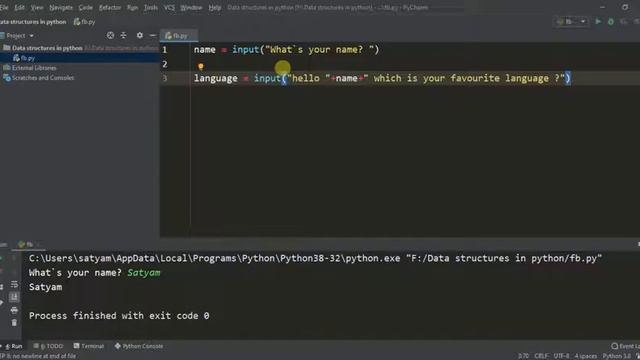The width and height of the screenshot is (640, 360).
Task: Open the Refactor menu
Action: pyautogui.click(x=110, y=7)
